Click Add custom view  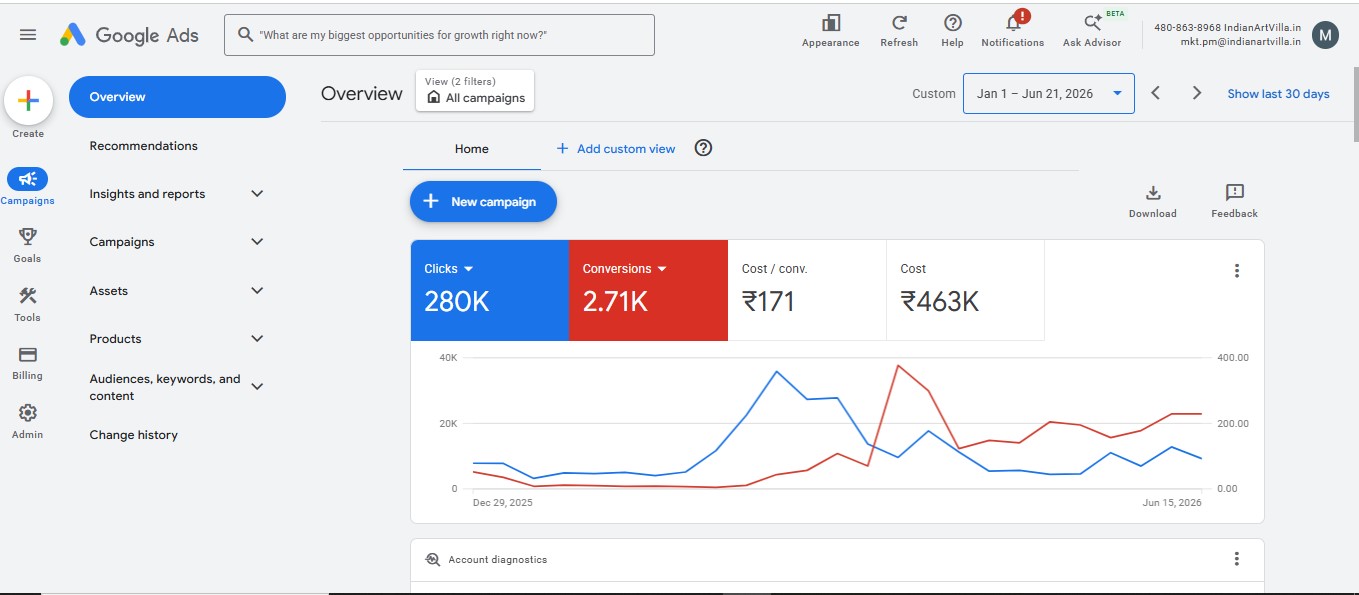pos(616,149)
